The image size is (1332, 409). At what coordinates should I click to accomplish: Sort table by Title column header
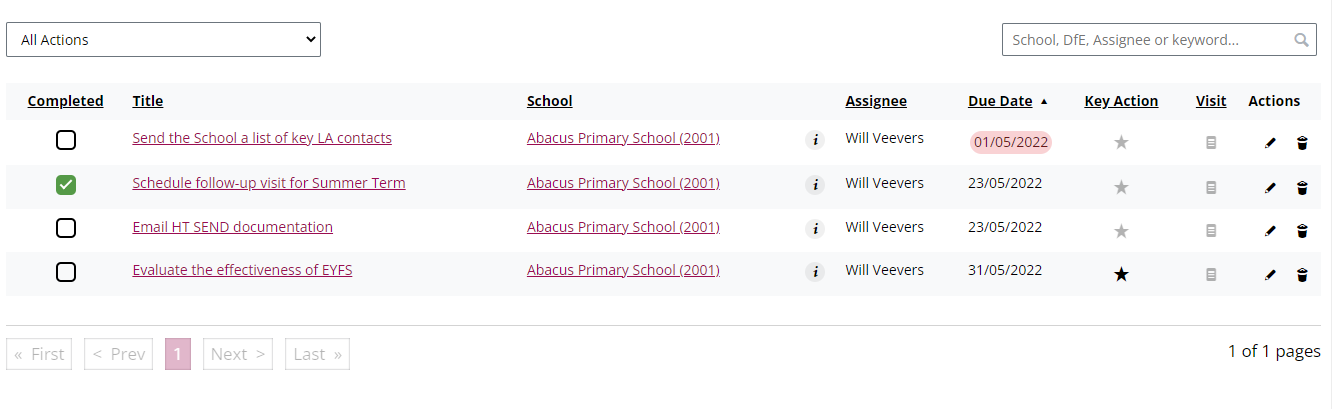click(x=148, y=101)
